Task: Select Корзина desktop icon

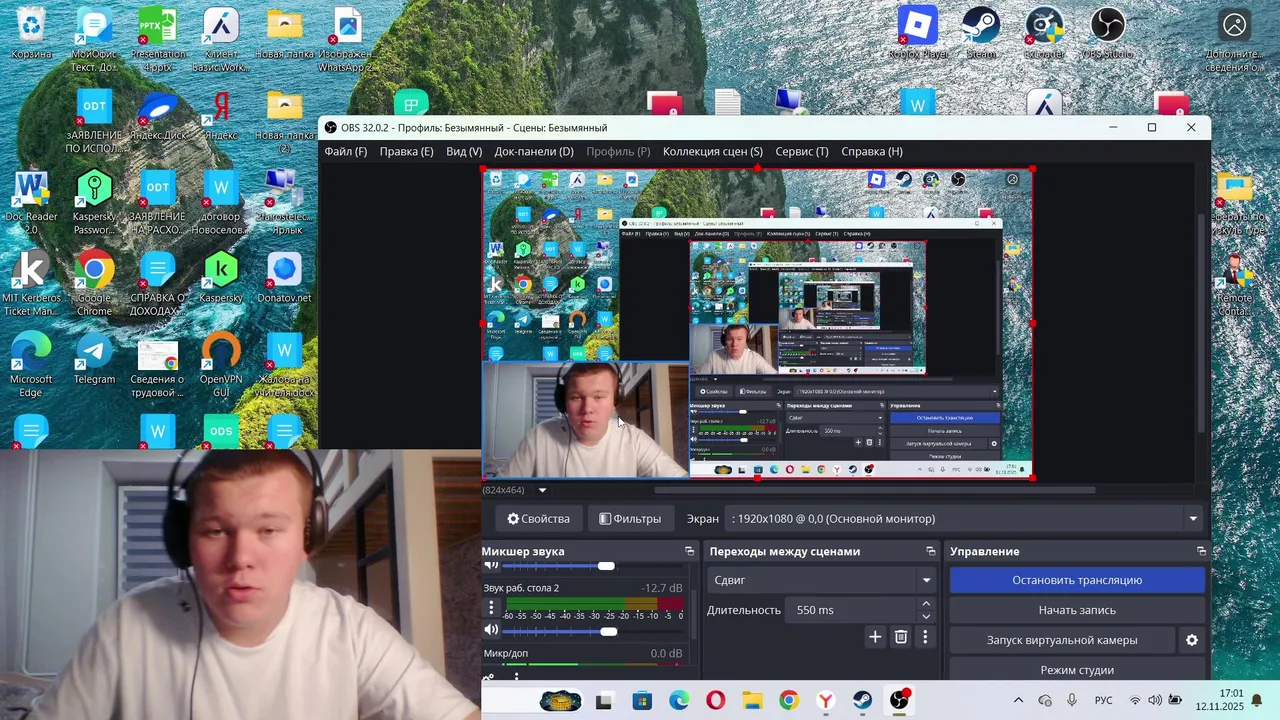Action: click(31, 33)
